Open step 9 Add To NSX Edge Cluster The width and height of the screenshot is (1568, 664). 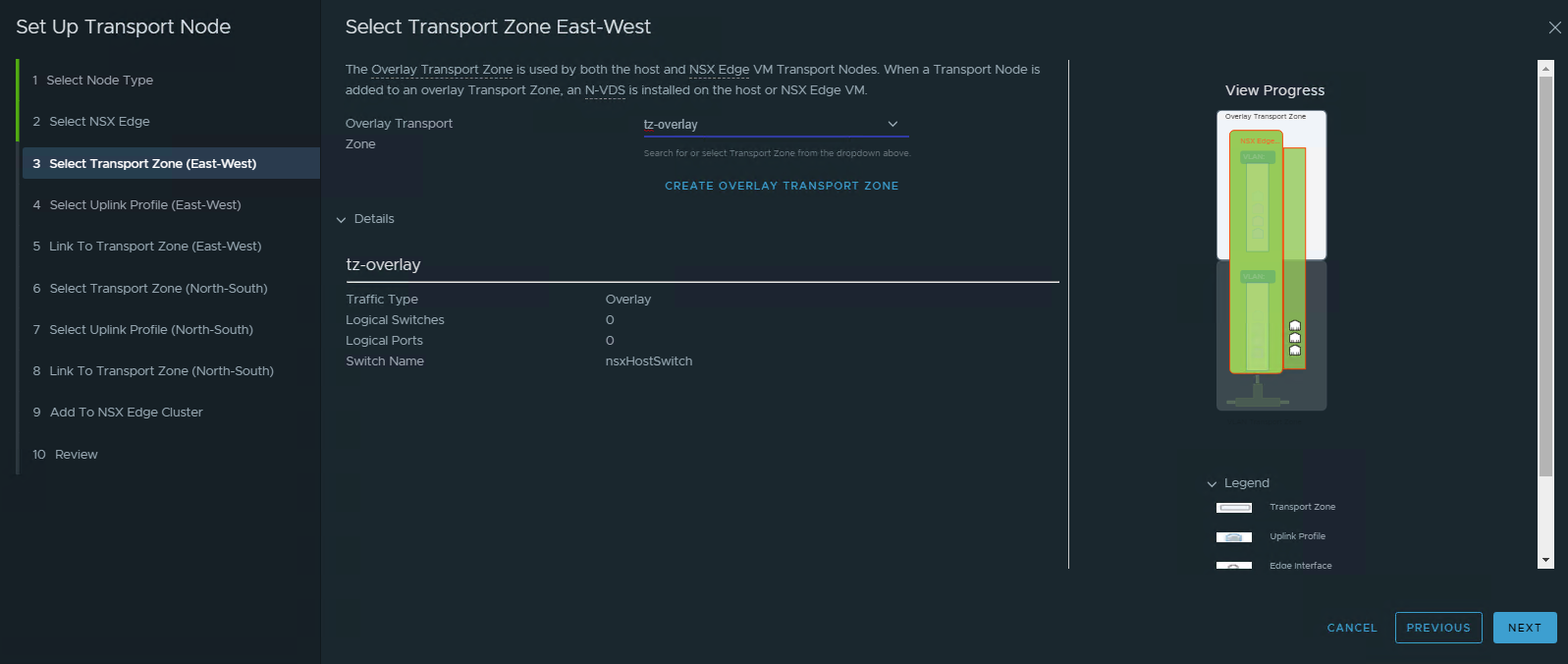tap(118, 413)
